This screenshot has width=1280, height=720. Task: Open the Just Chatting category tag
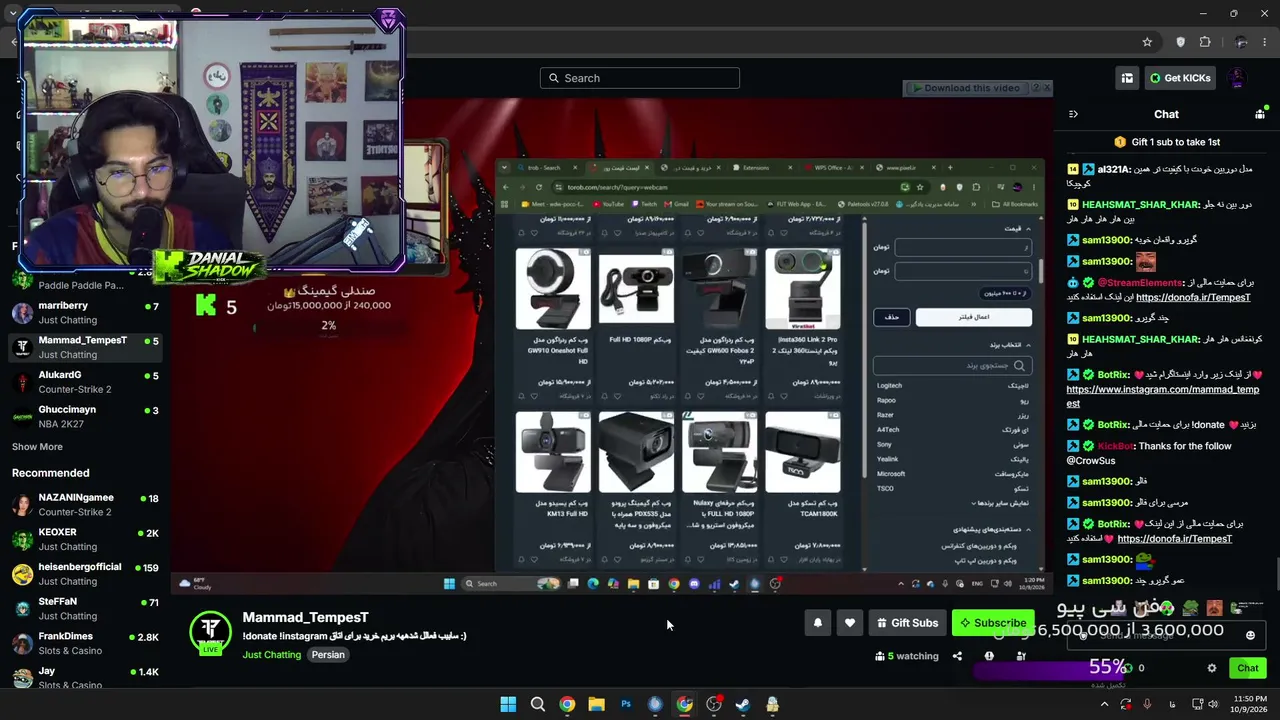[x=271, y=655]
